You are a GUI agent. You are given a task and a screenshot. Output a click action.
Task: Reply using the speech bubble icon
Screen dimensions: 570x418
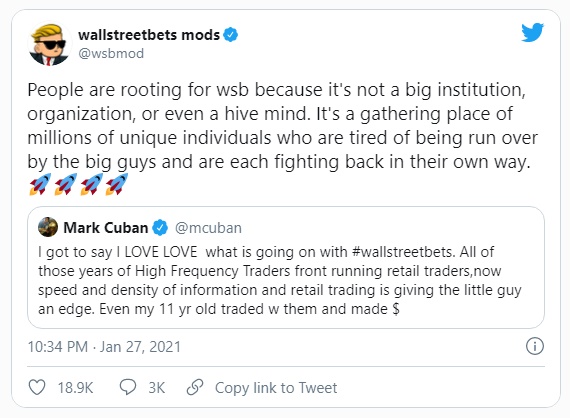(128, 387)
